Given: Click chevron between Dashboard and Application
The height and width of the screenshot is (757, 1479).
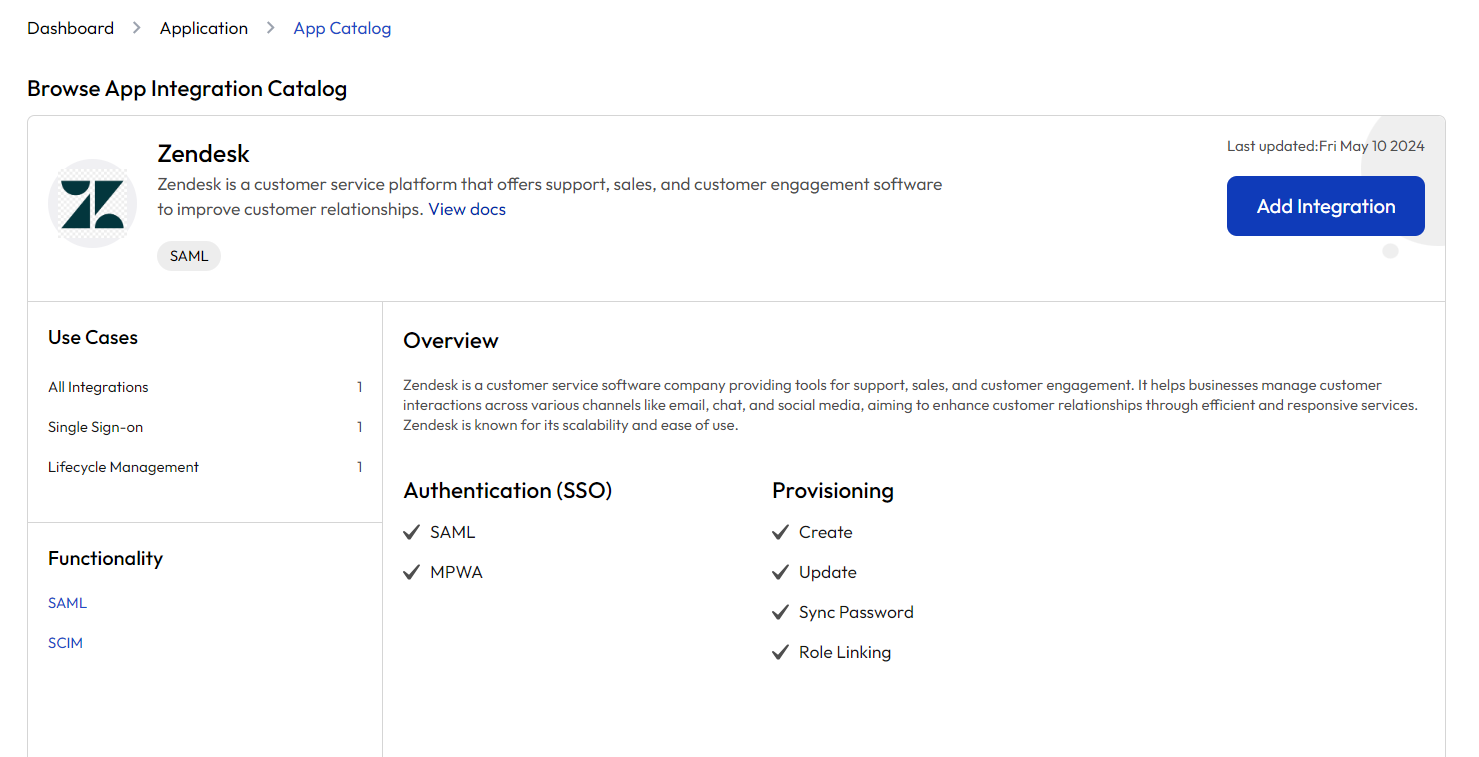Looking at the screenshot, I should (x=137, y=28).
